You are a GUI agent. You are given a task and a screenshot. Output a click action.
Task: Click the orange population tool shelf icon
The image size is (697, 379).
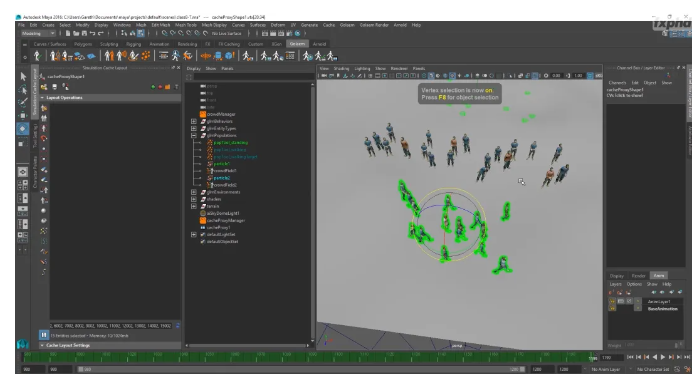click(x=145, y=56)
